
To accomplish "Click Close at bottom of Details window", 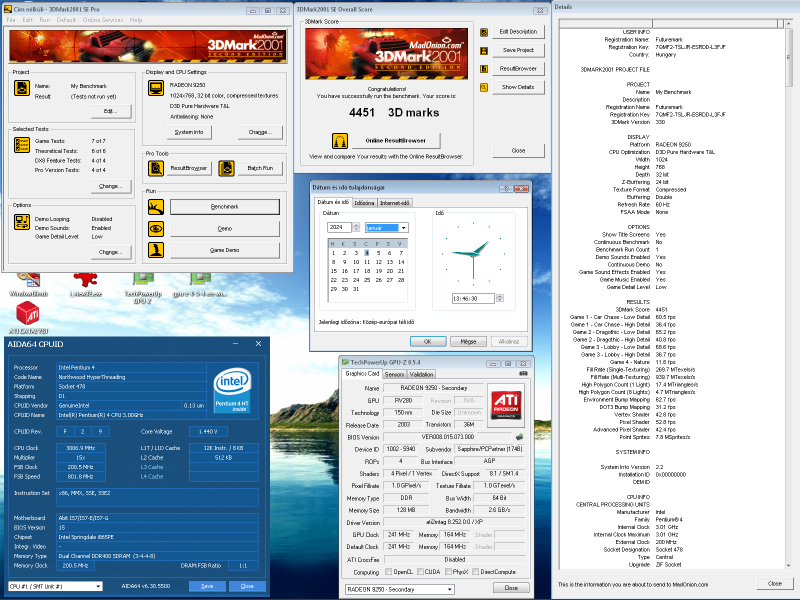I will click(x=774, y=583).
